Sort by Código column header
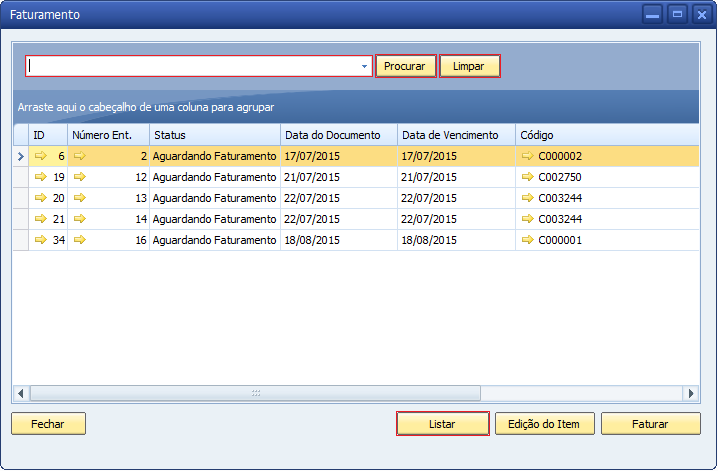 click(x=607, y=135)
